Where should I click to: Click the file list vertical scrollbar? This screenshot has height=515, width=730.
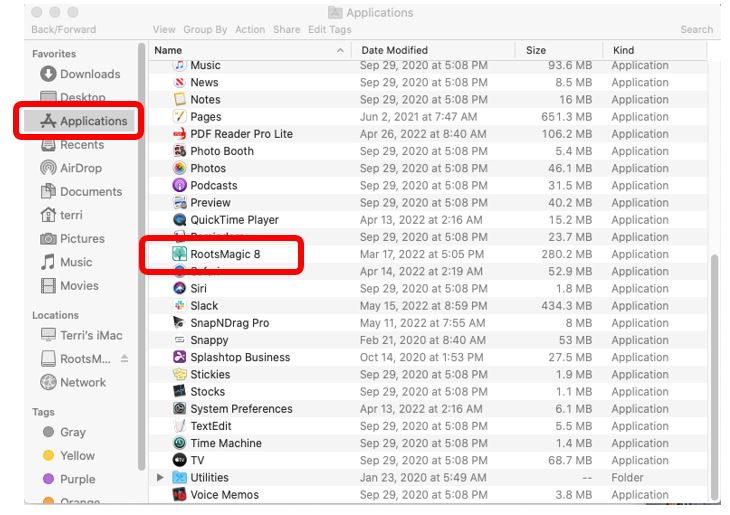pyautogui.click(x=716, y=376)
